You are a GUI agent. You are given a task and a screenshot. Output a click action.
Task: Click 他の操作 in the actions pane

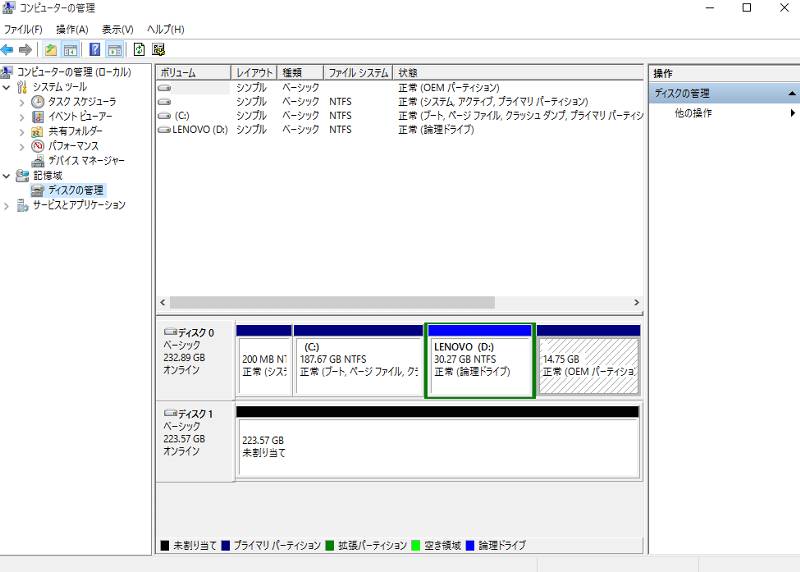coord(693,113)
